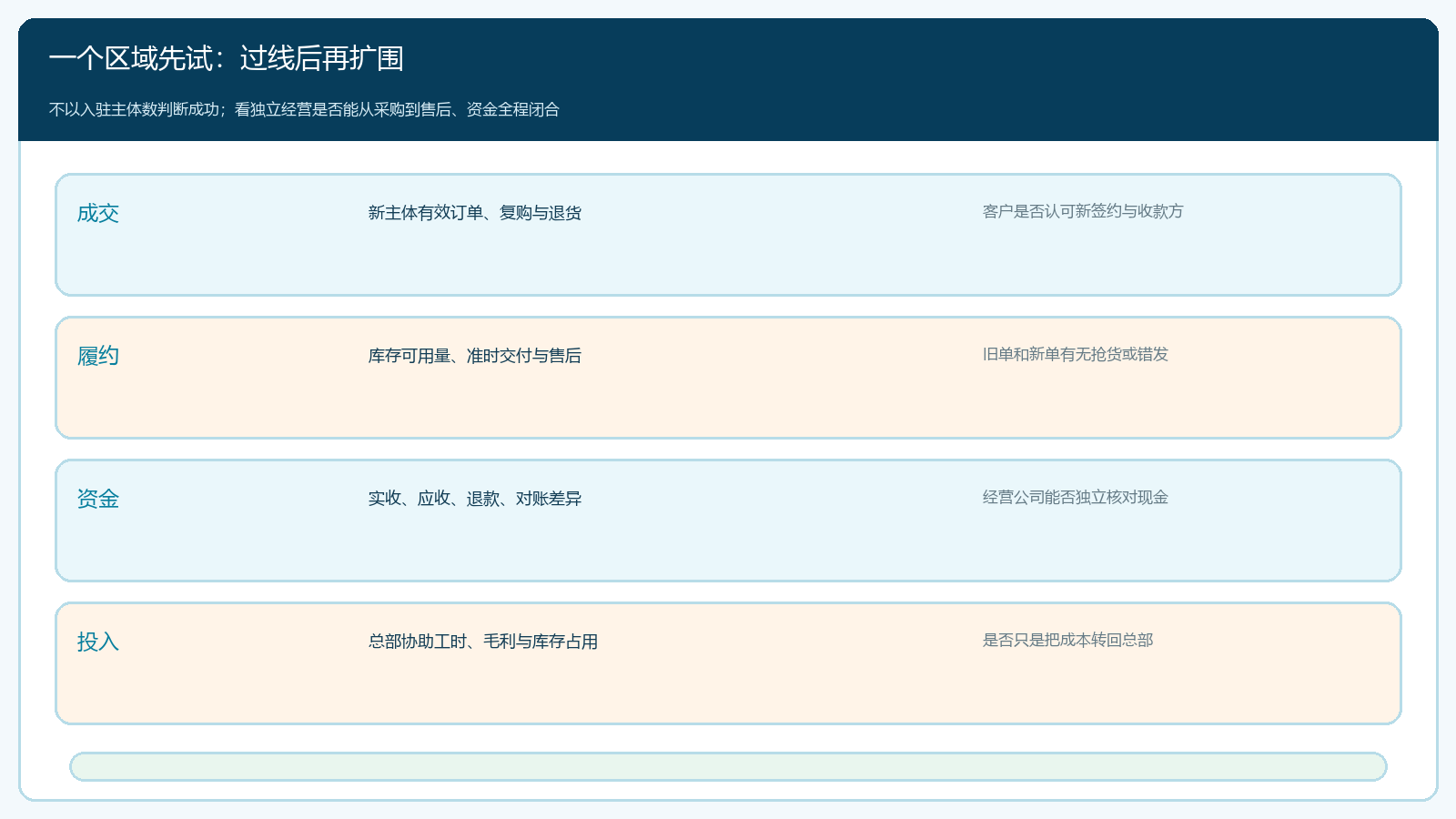The image size is (1456, 819).
Task: Click 经营公司能否独立核对现金 note
Action: tap(1076, 497)
